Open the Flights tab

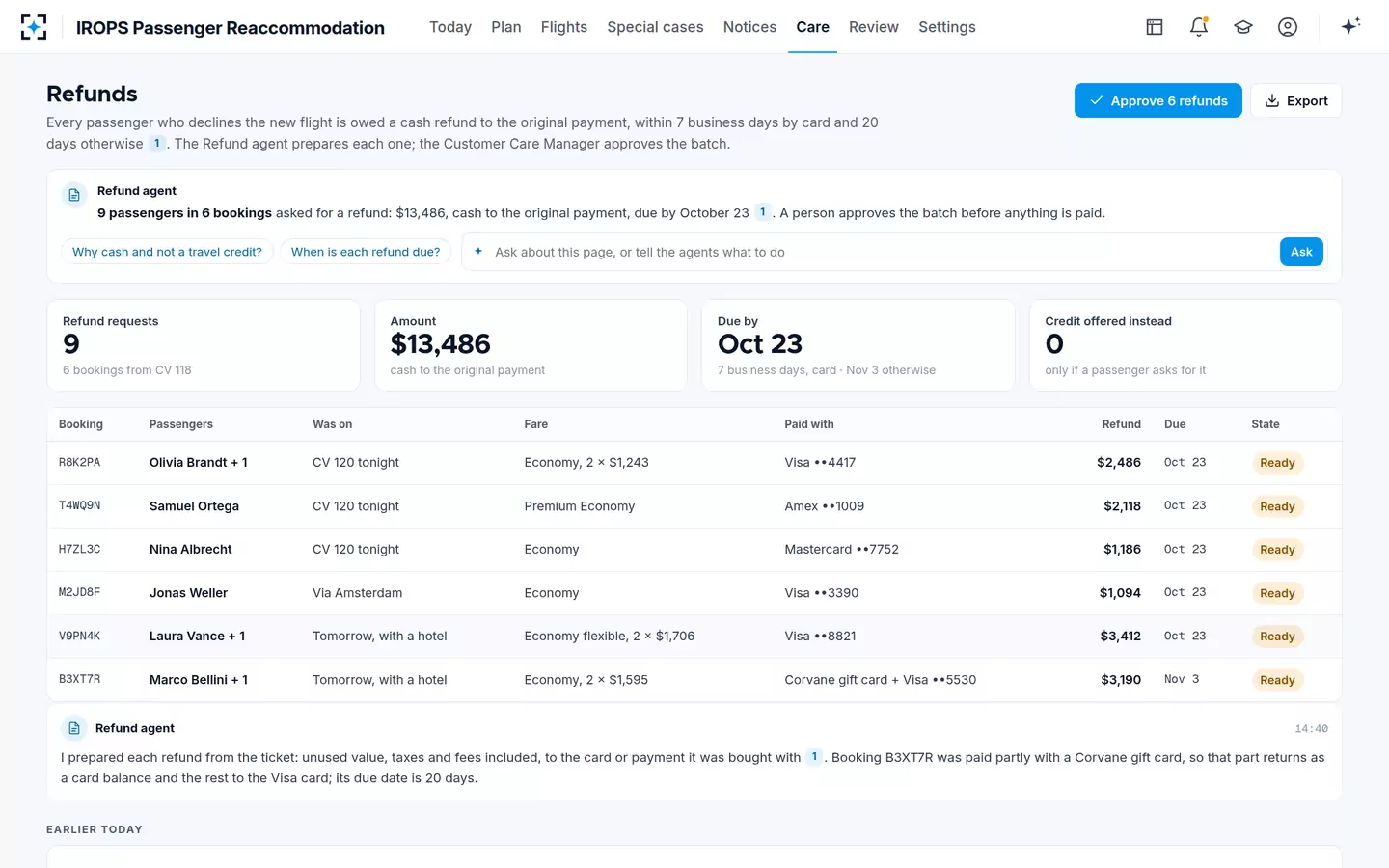564,27
